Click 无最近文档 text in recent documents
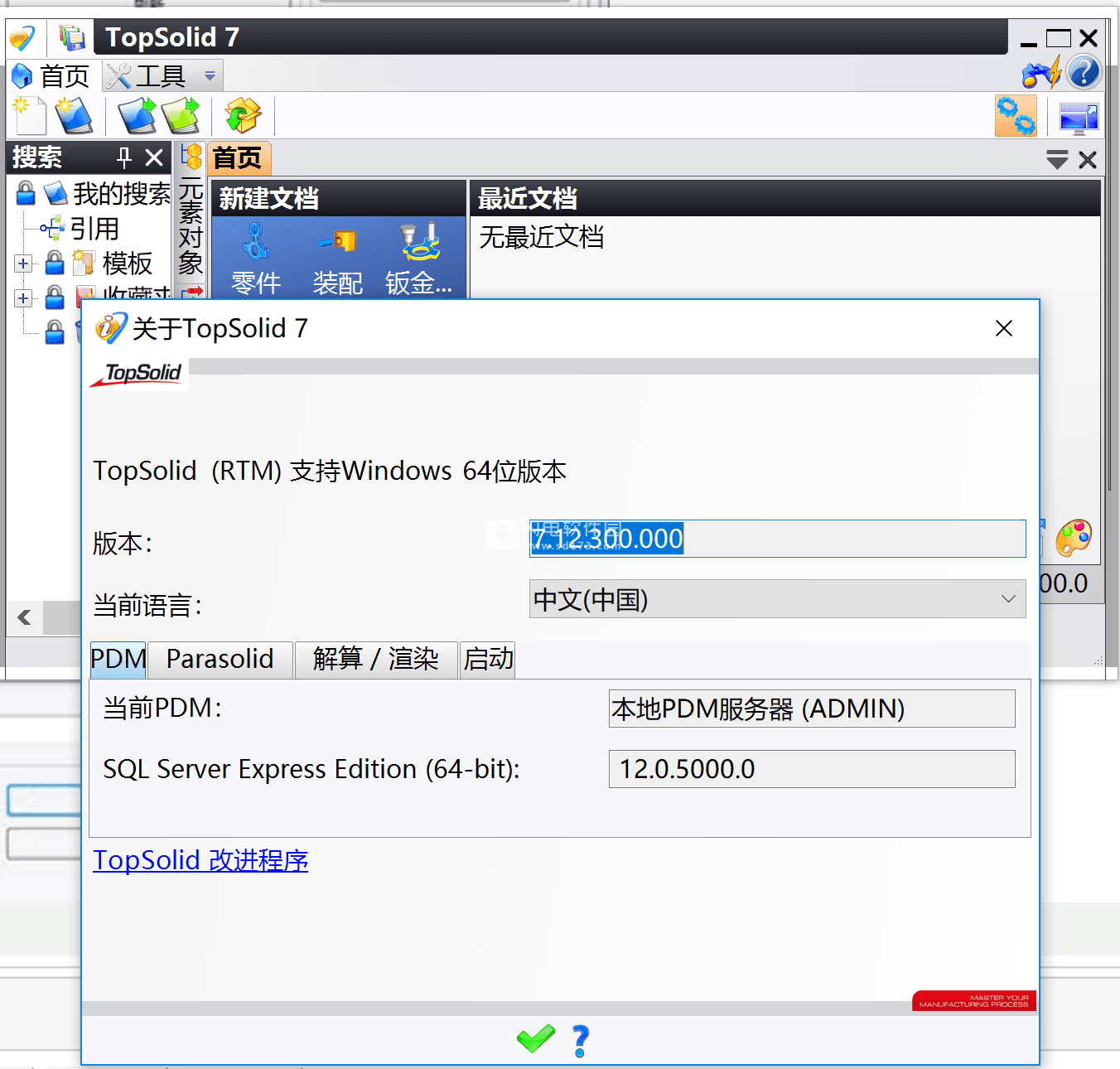 (x=541, y=238)
